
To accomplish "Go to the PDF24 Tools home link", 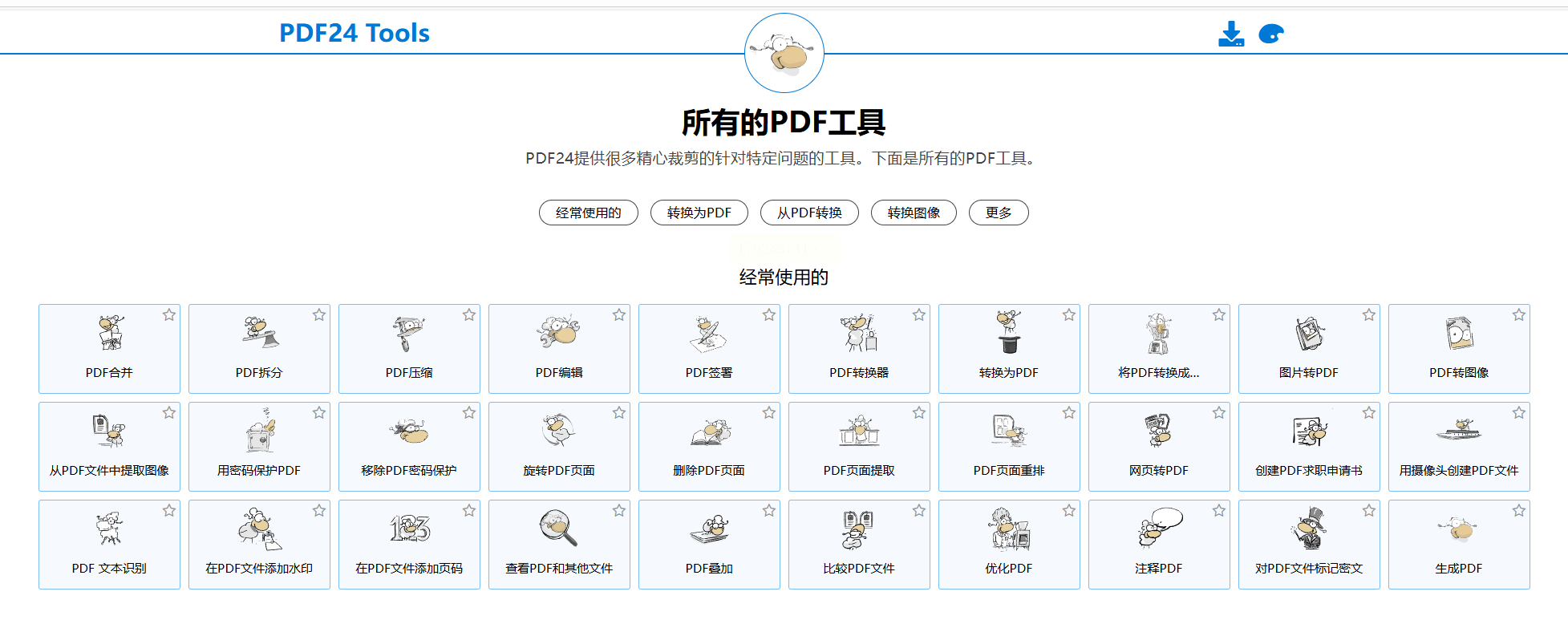I will (x=355, y=33).
